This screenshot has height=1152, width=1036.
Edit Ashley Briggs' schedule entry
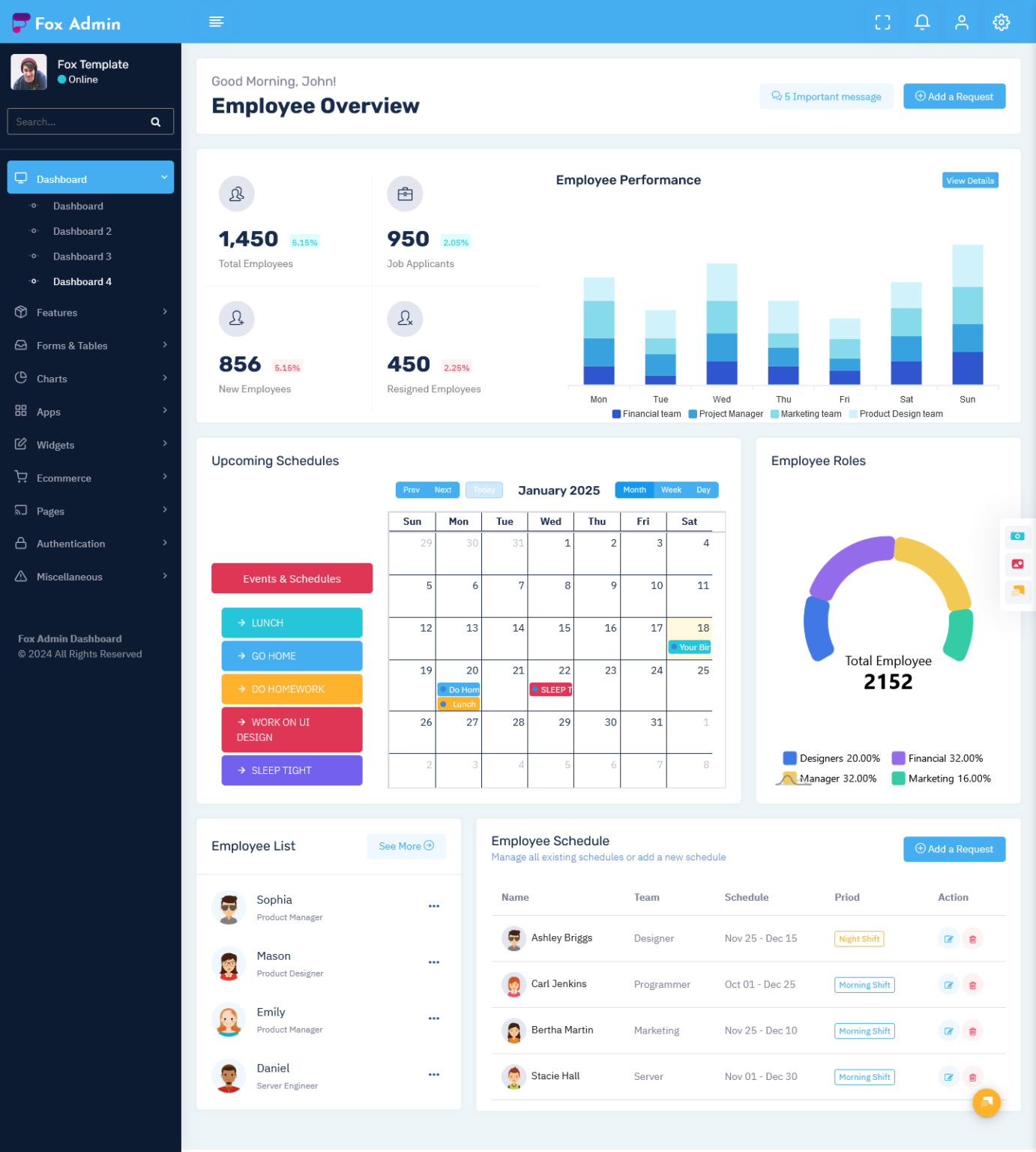[948, 938]
